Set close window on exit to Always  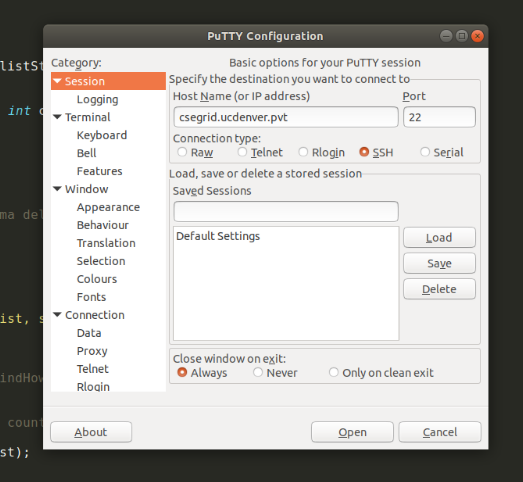click(182, 372)
